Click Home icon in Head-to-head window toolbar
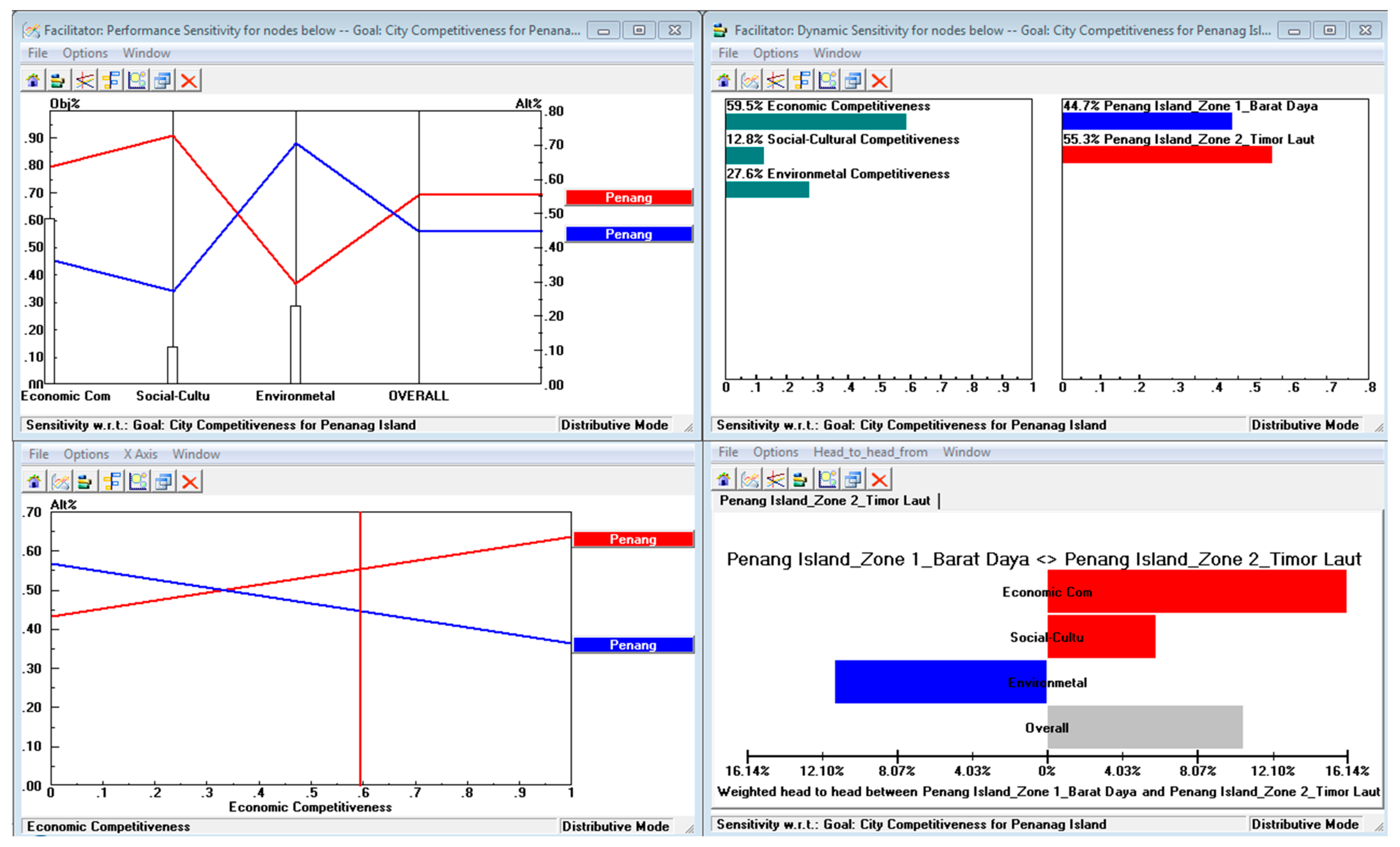1400x847 pixels. pyautogui.click(x=723, y=480)
